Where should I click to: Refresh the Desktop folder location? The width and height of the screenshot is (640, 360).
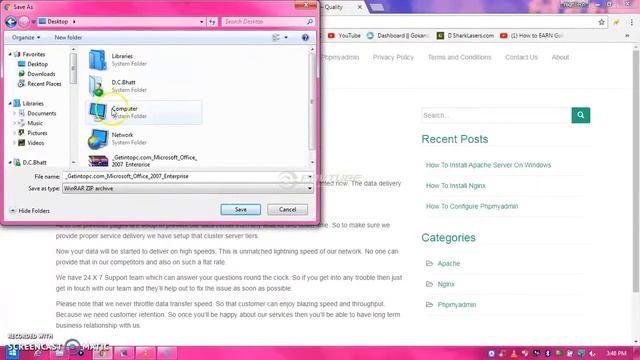point(212,22)
